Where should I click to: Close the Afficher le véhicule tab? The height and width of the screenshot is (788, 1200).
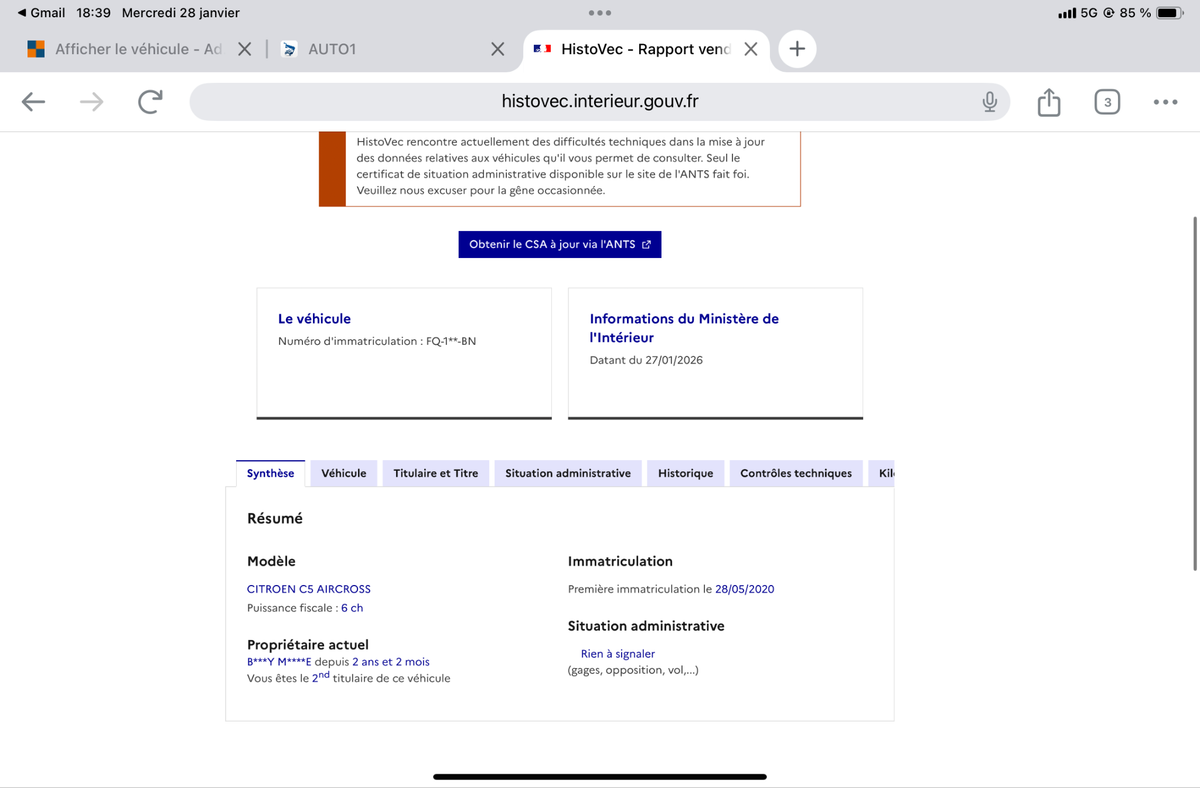(244, 49)
